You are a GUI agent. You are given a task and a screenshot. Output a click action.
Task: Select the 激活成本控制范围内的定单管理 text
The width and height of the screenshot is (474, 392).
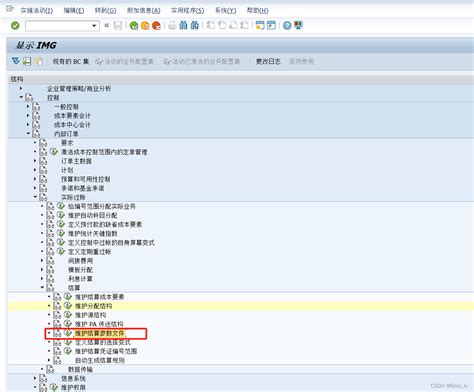pyautogui.click(x=104, y=152)
